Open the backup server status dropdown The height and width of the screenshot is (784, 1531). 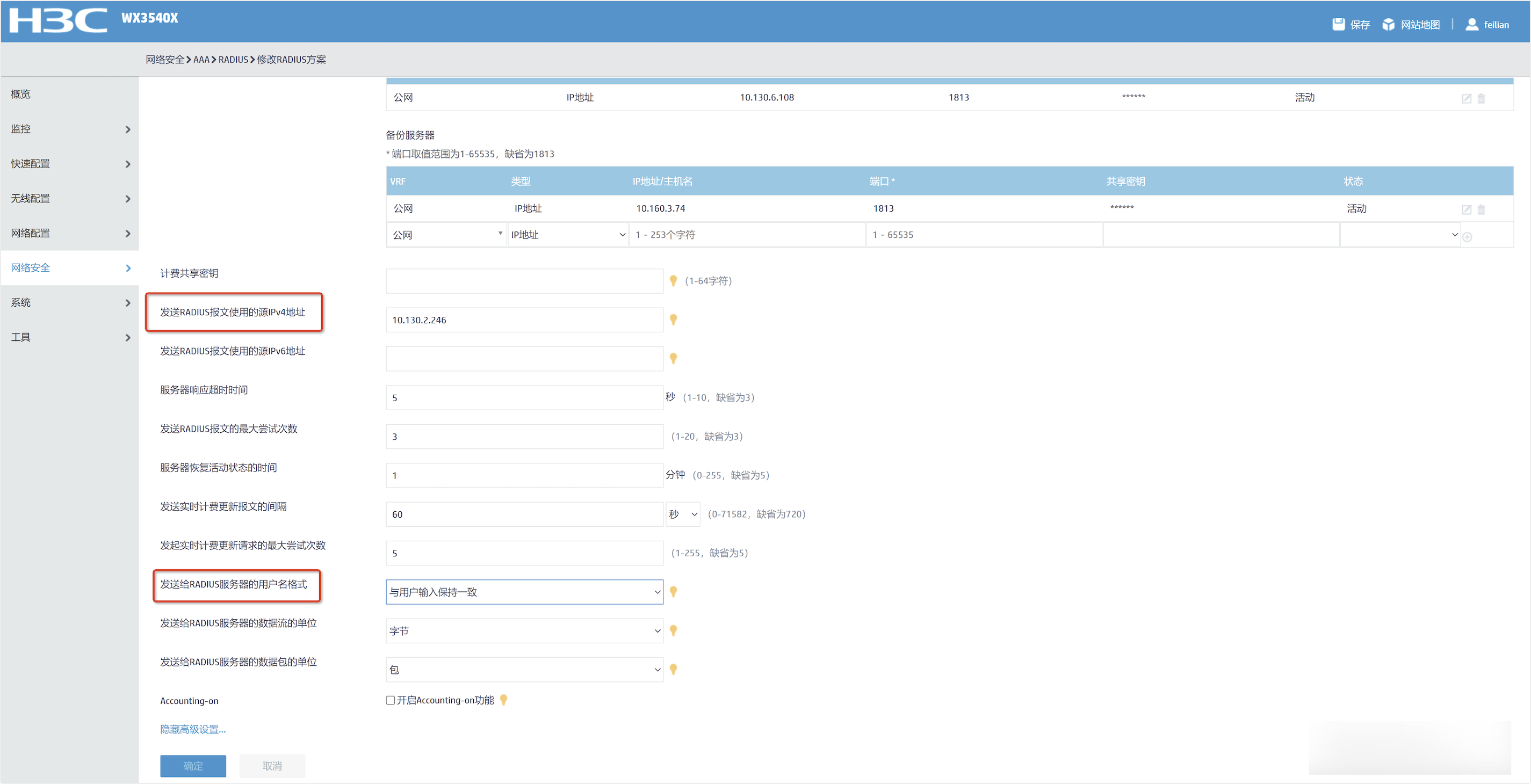1400,235
